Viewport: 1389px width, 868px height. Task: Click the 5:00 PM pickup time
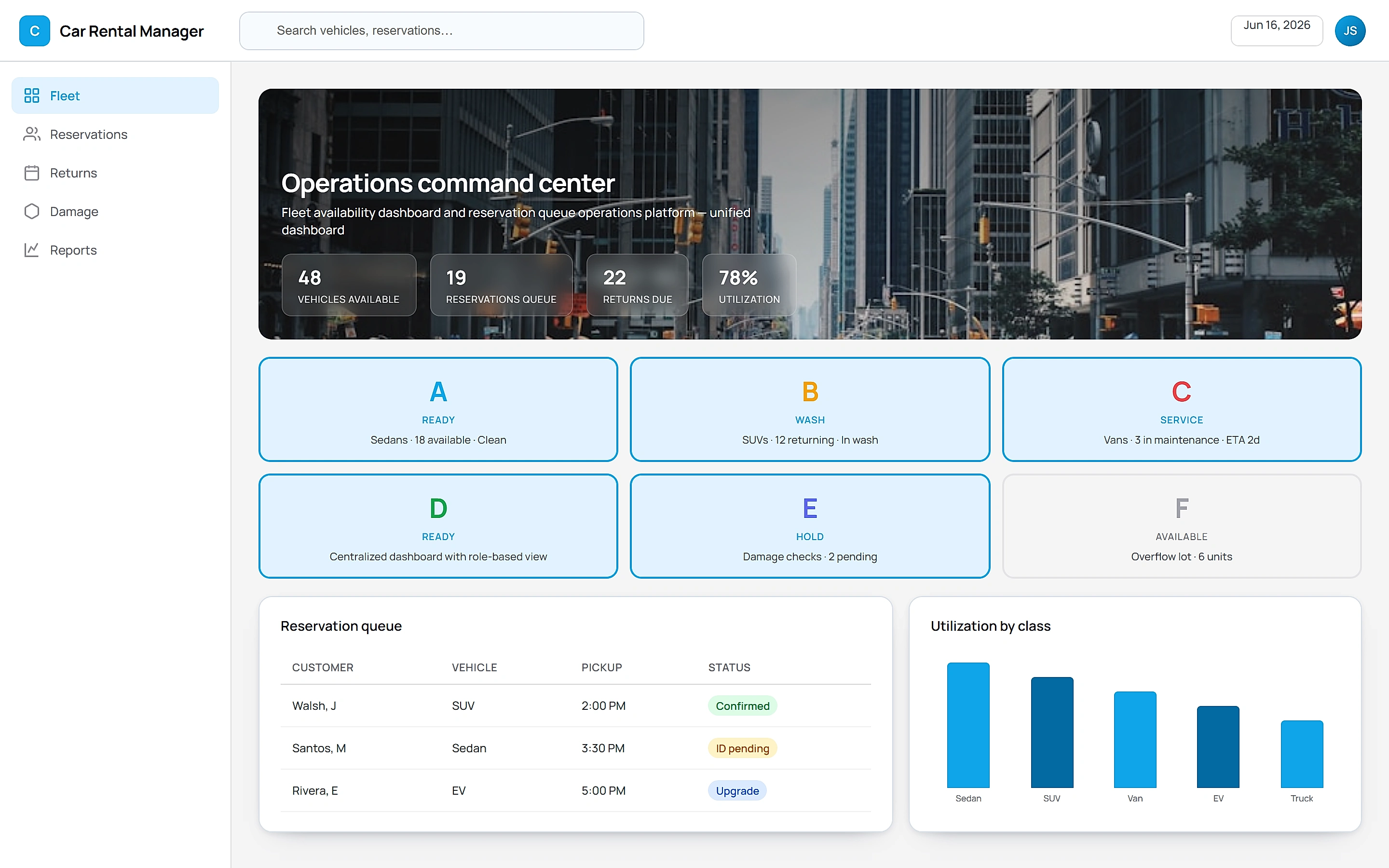coord(603,790)
